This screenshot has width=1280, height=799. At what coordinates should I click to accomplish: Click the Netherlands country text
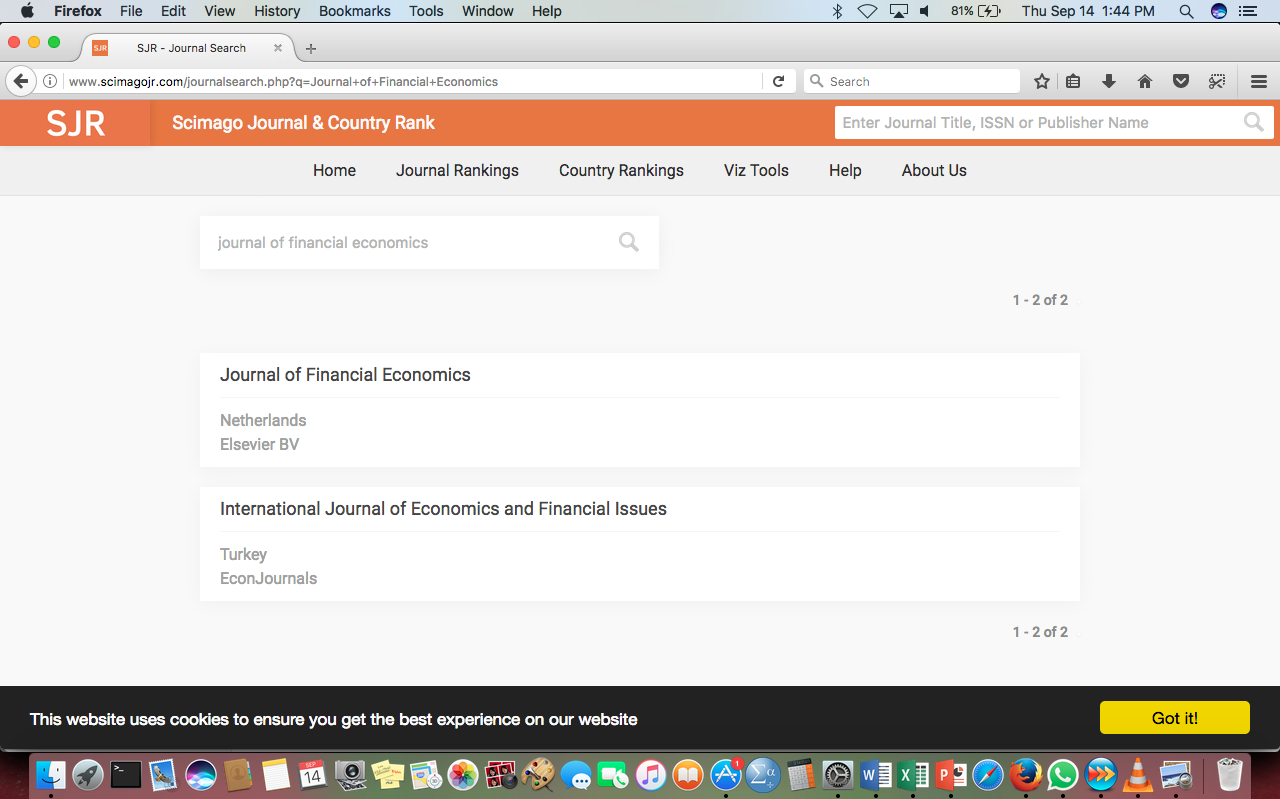pos(263,420)
